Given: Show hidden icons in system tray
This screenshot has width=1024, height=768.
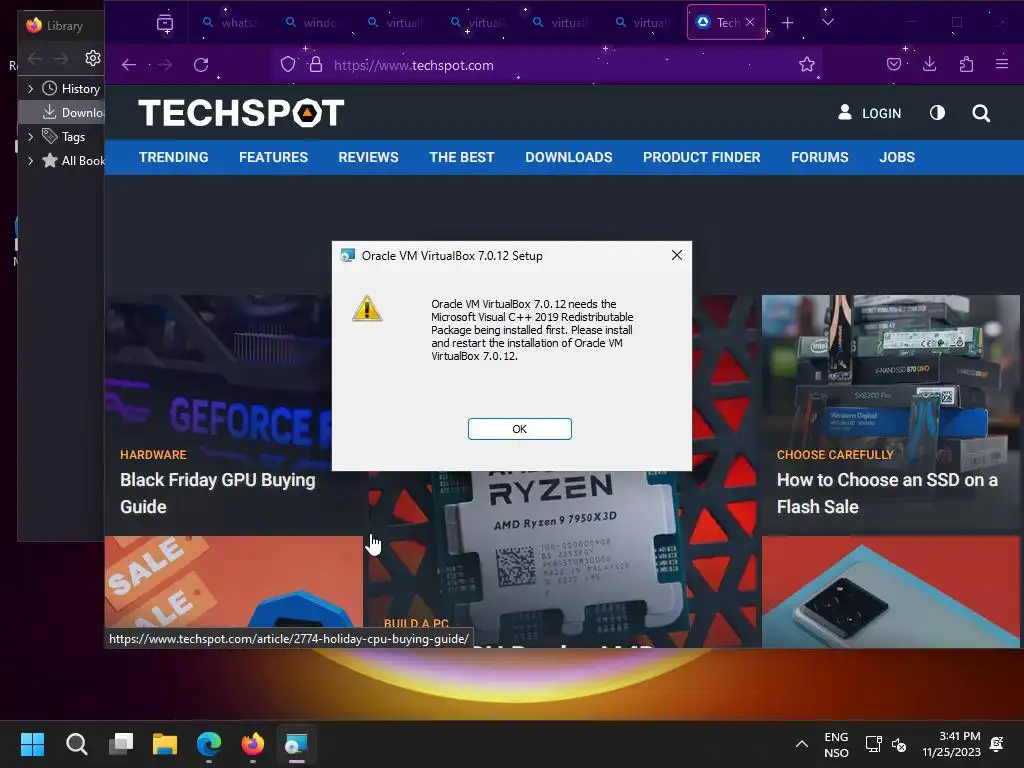Looking at the screenshot, I should click(802, 744).
